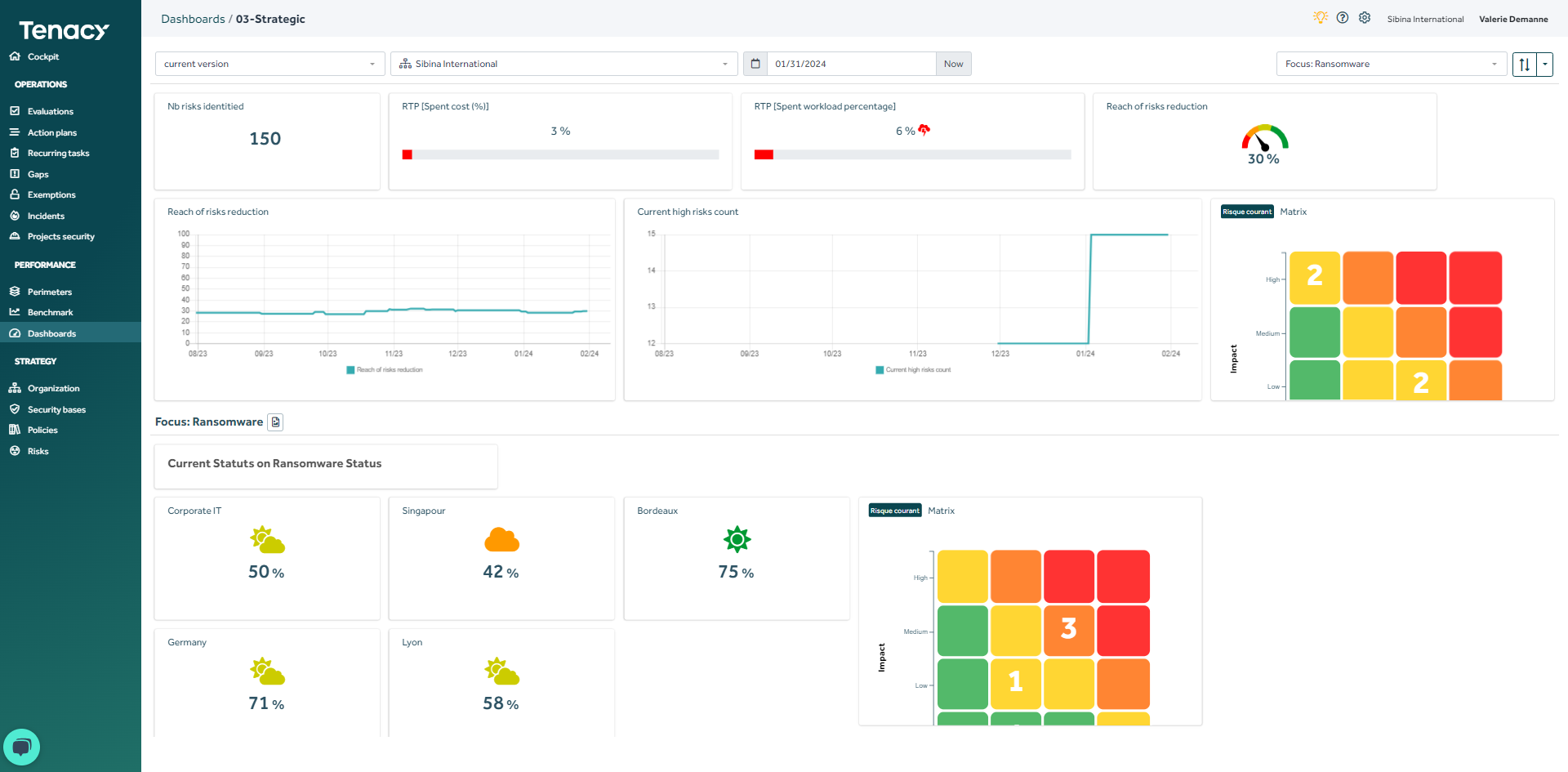Click the Corporate IT weather icon

tap(267, 540)
